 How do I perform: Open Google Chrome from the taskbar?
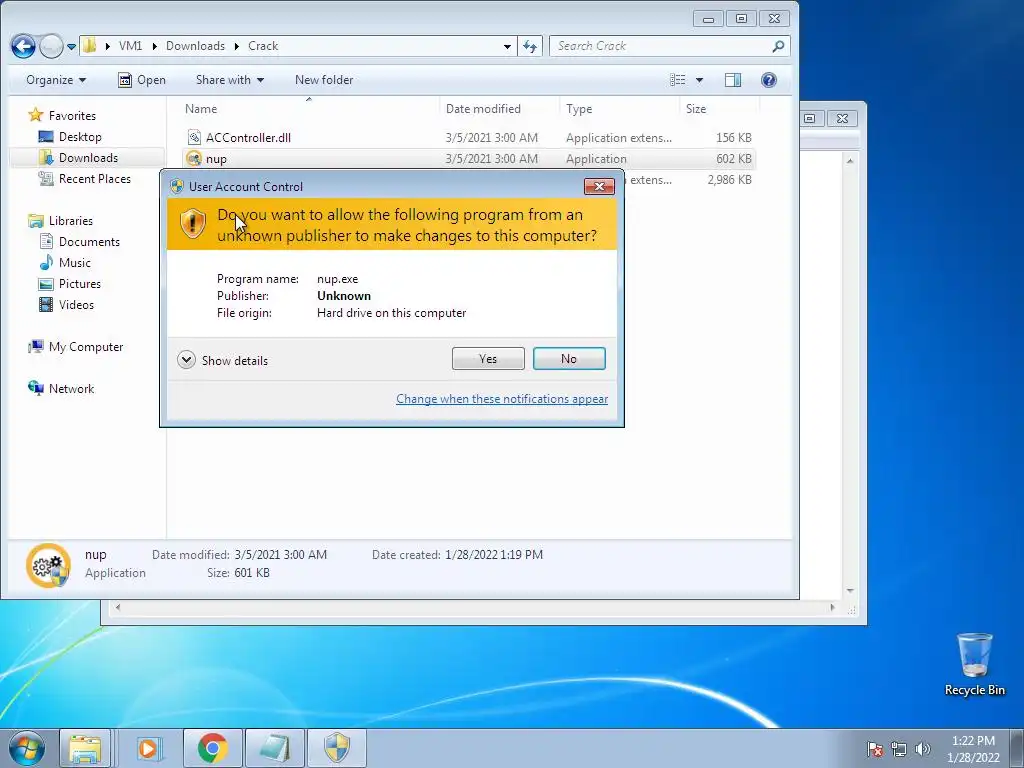212,748
